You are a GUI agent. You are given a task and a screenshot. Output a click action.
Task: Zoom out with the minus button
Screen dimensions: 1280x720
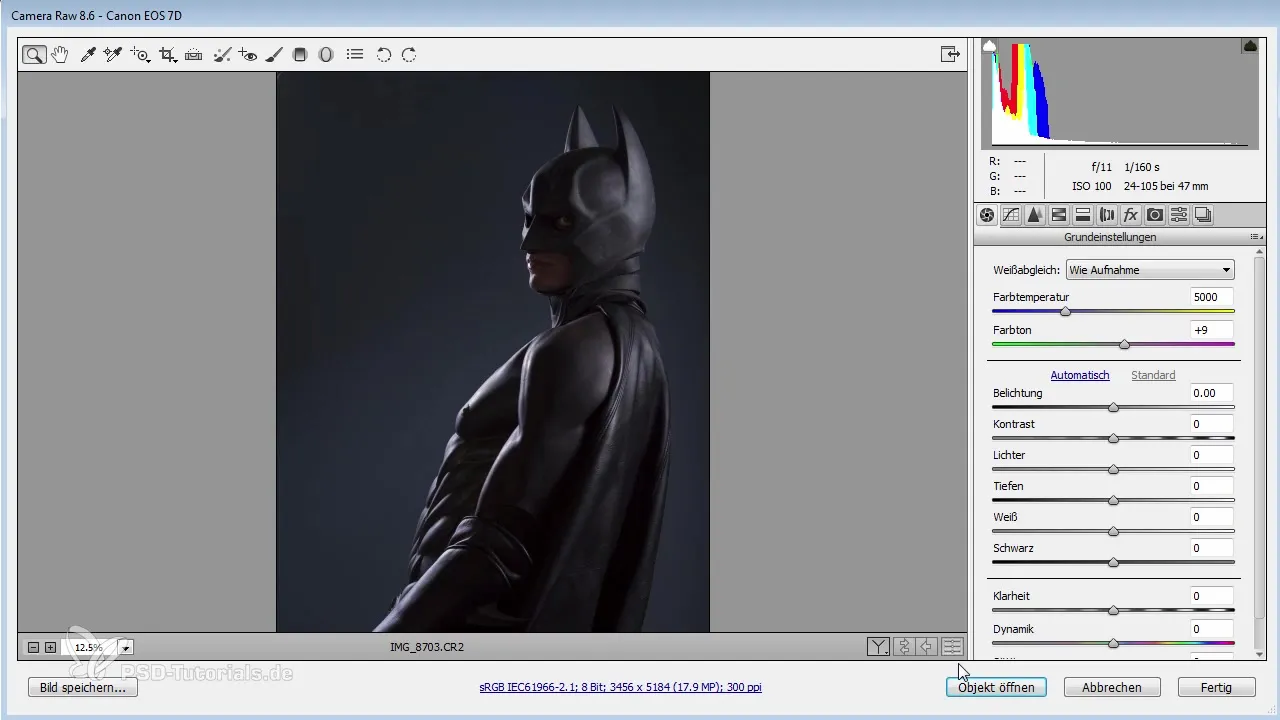click(x=33, y=648)
